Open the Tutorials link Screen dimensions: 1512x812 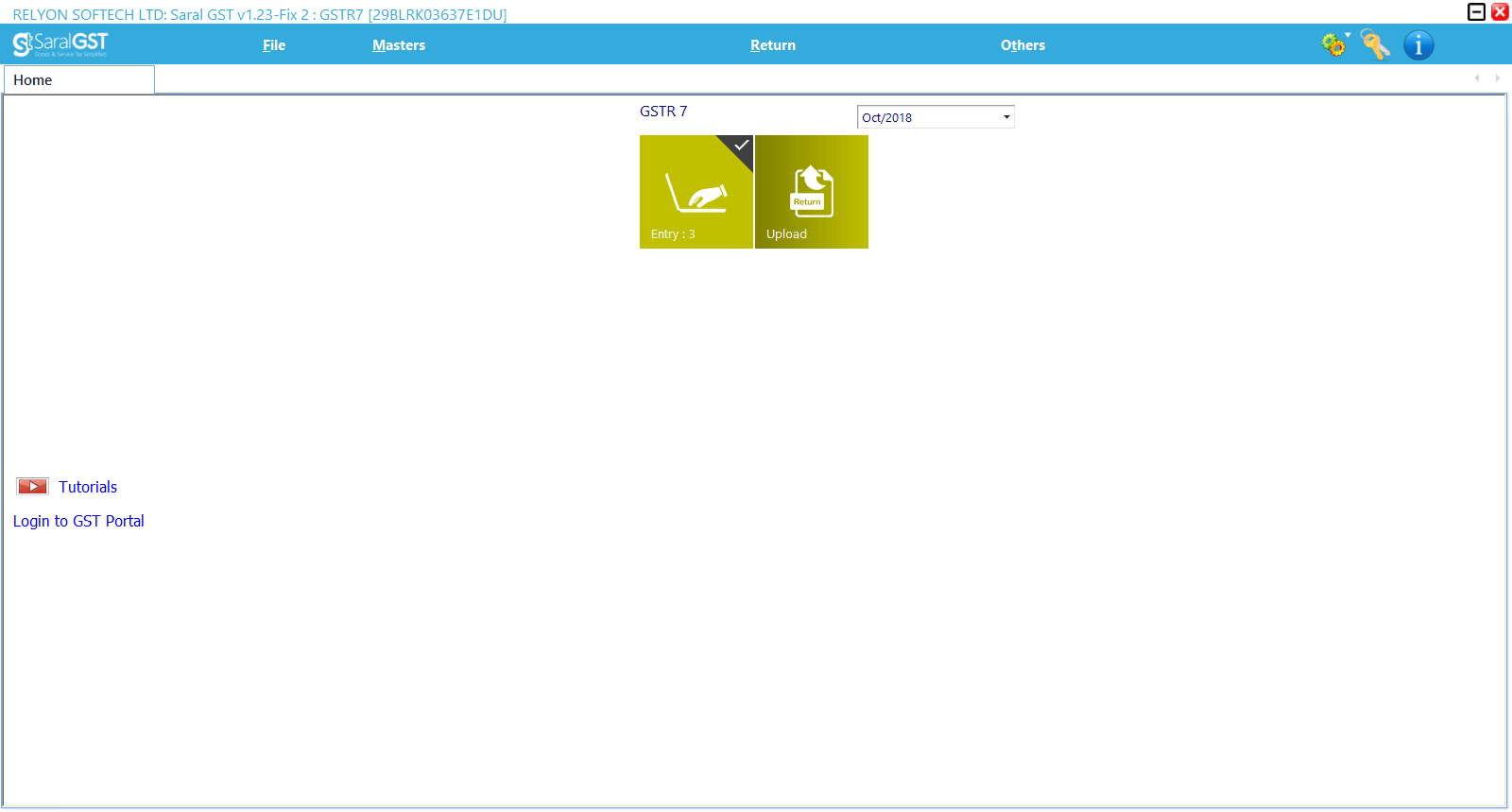point(88,487)
